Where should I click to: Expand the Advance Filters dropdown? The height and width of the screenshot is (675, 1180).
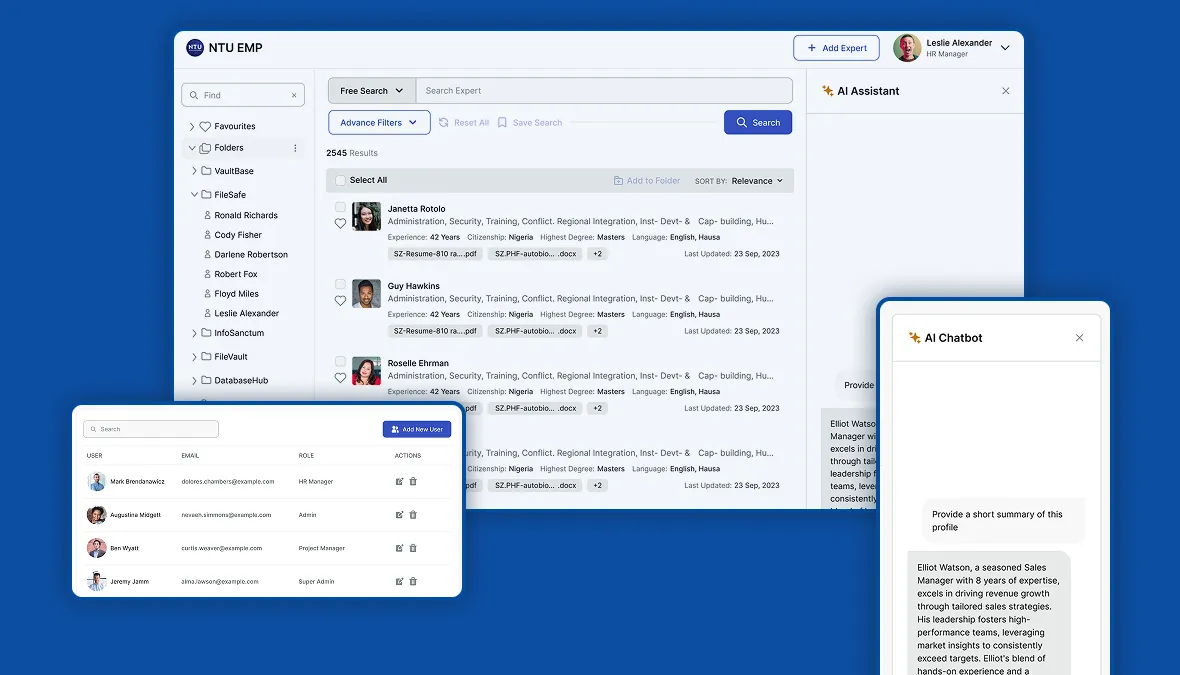(379, 123)
